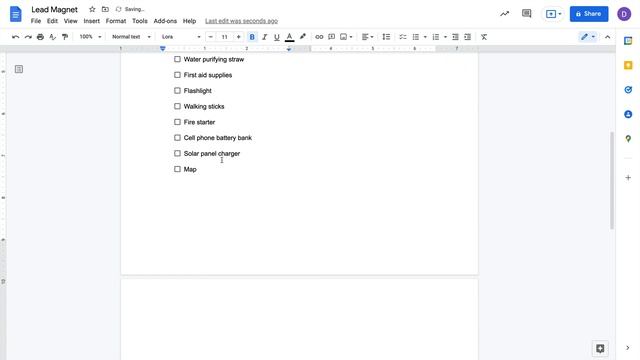
Task: Open Google Keep in side panel
Action: click(628, 65)
